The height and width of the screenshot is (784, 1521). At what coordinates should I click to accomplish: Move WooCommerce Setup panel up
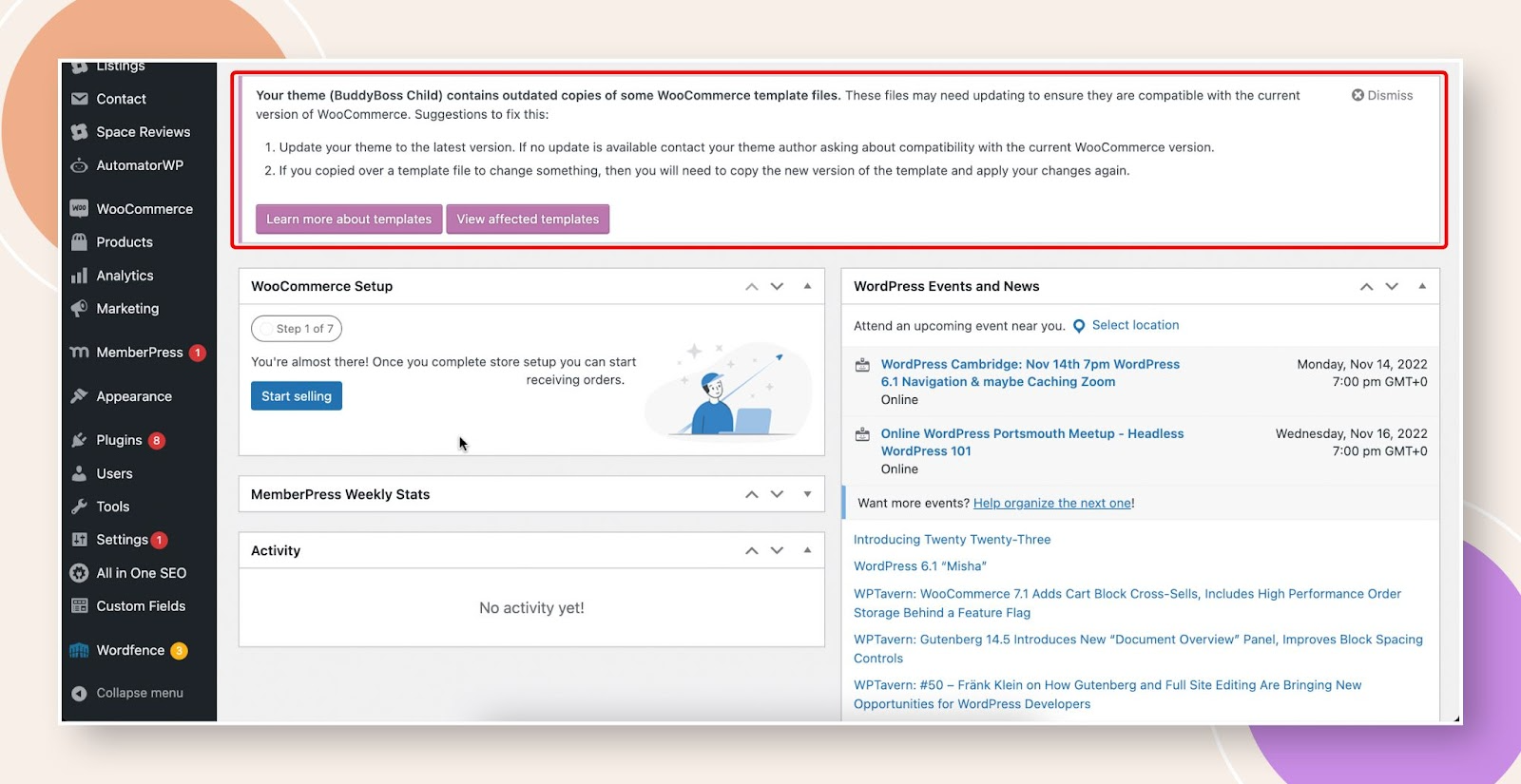(752, 286)
